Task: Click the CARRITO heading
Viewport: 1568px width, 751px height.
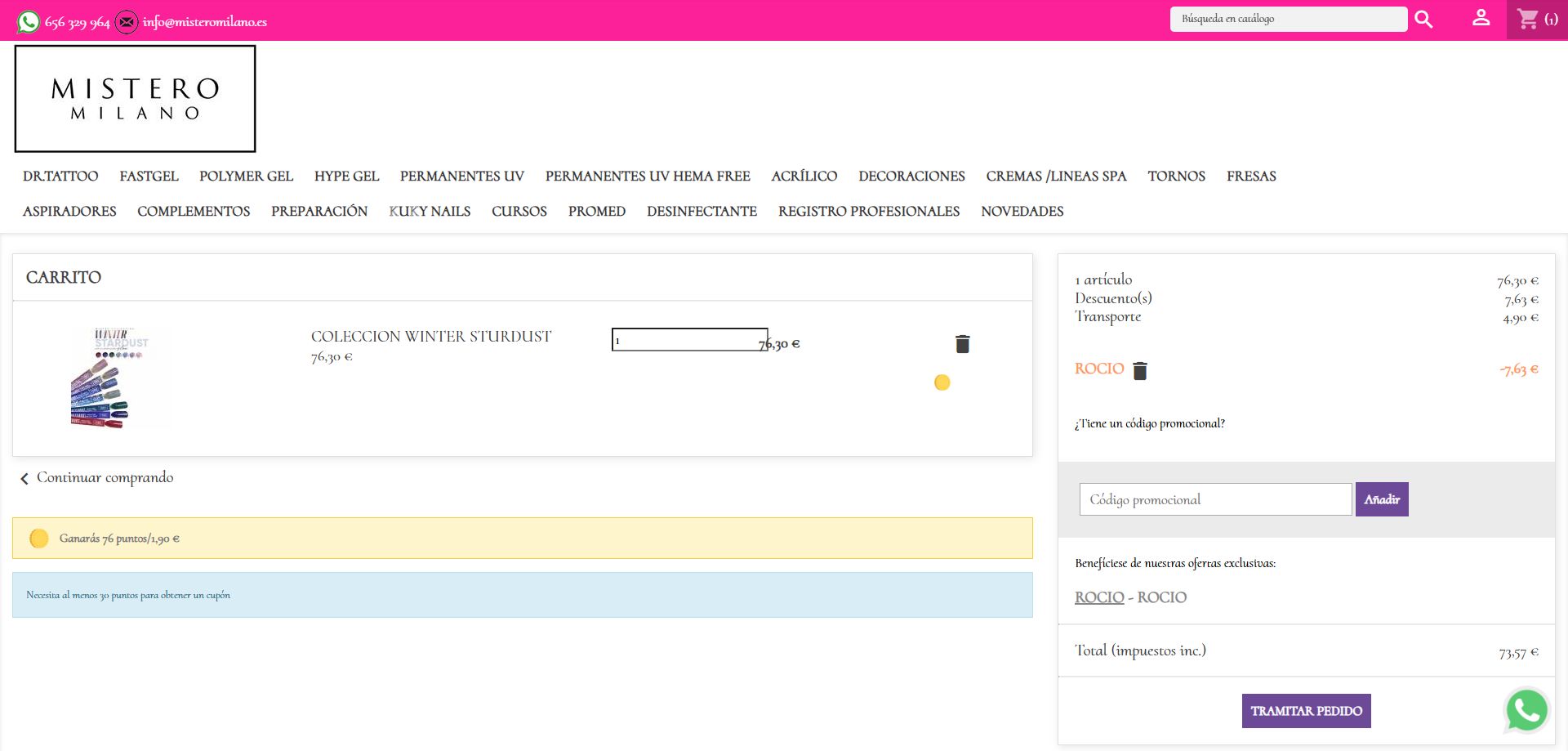Action: tap(64, 278)
